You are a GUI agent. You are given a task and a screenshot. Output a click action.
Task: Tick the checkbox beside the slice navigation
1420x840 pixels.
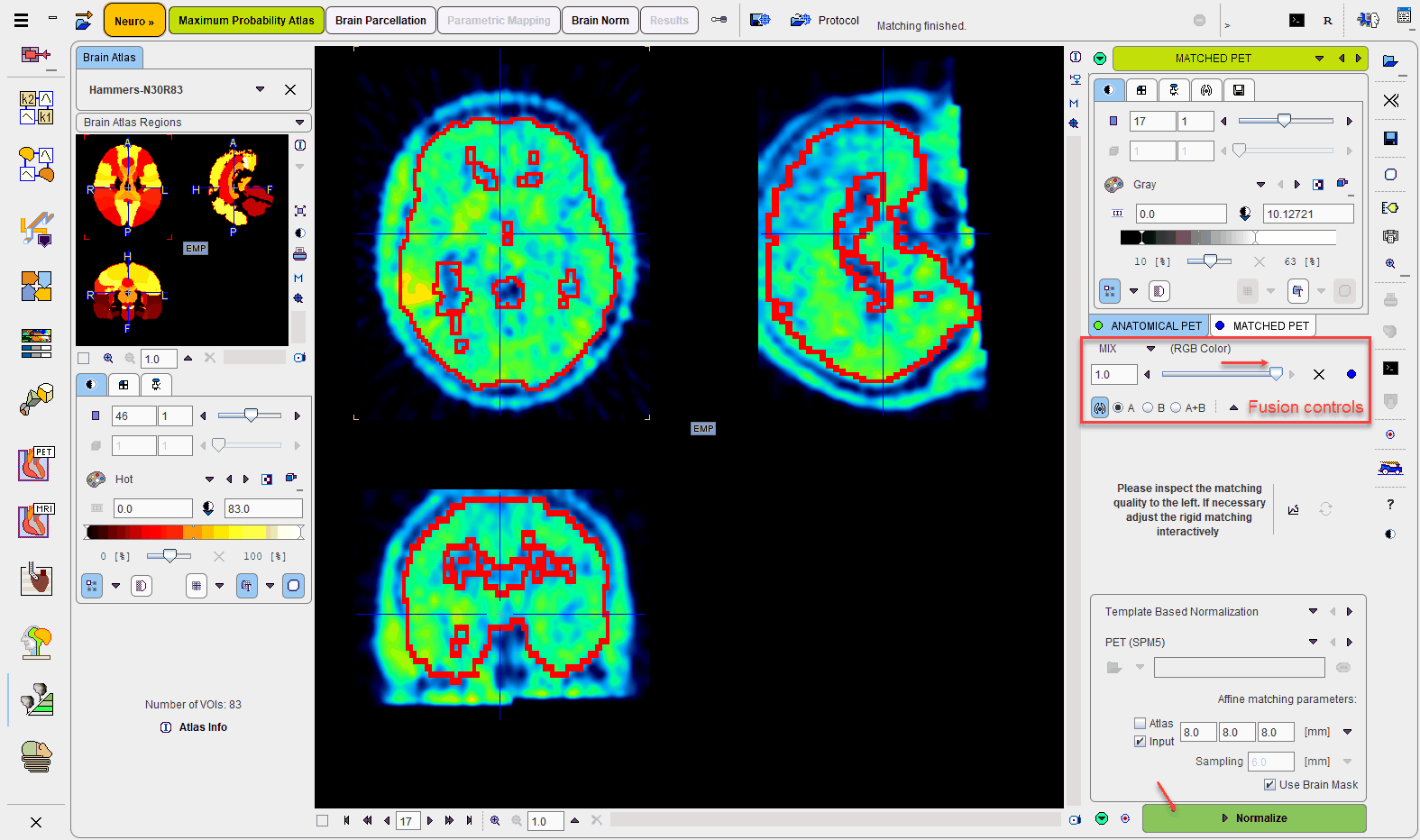coord(323,820)
